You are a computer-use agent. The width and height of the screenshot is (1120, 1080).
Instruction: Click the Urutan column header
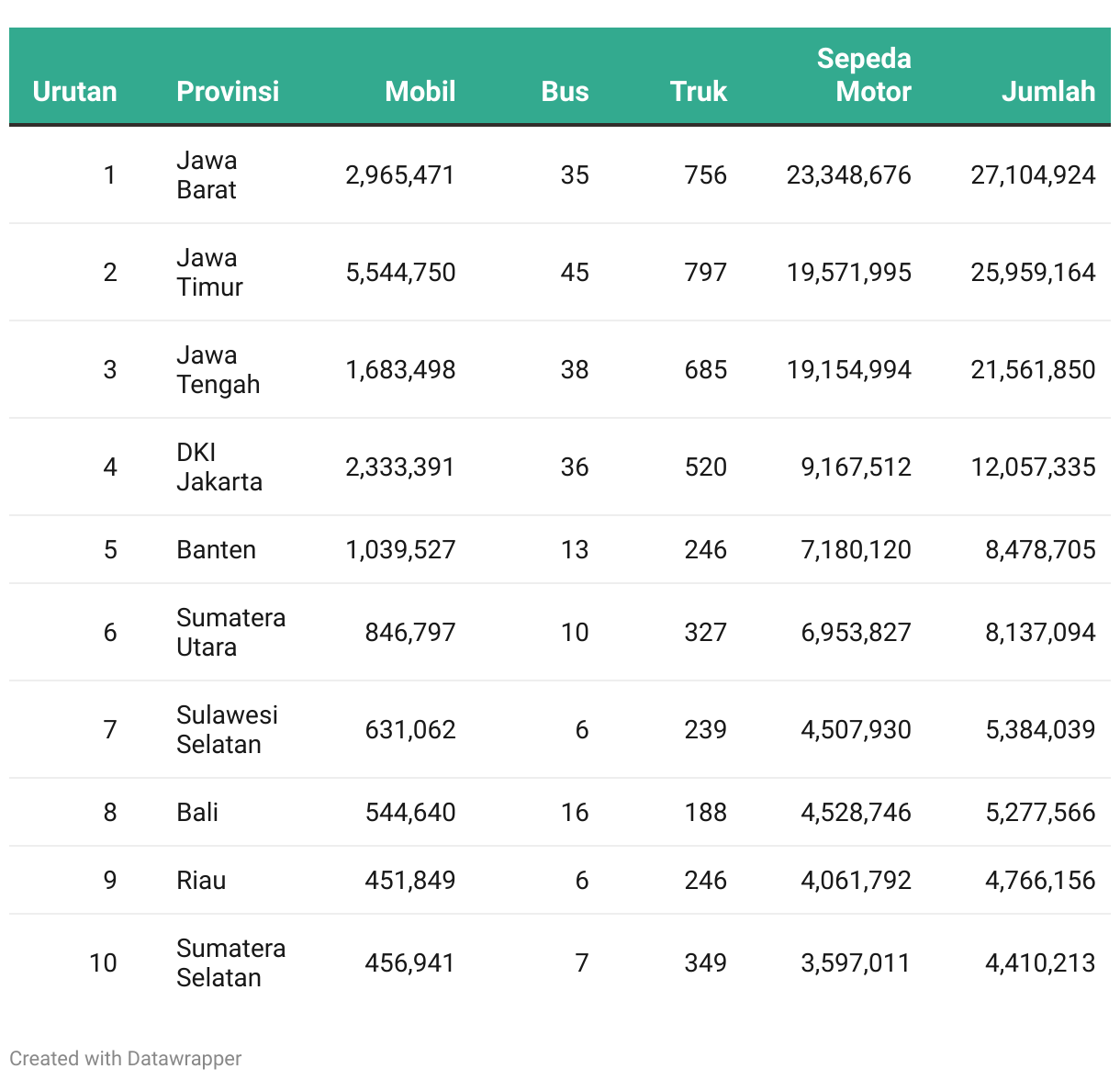(x=74, y=91)
